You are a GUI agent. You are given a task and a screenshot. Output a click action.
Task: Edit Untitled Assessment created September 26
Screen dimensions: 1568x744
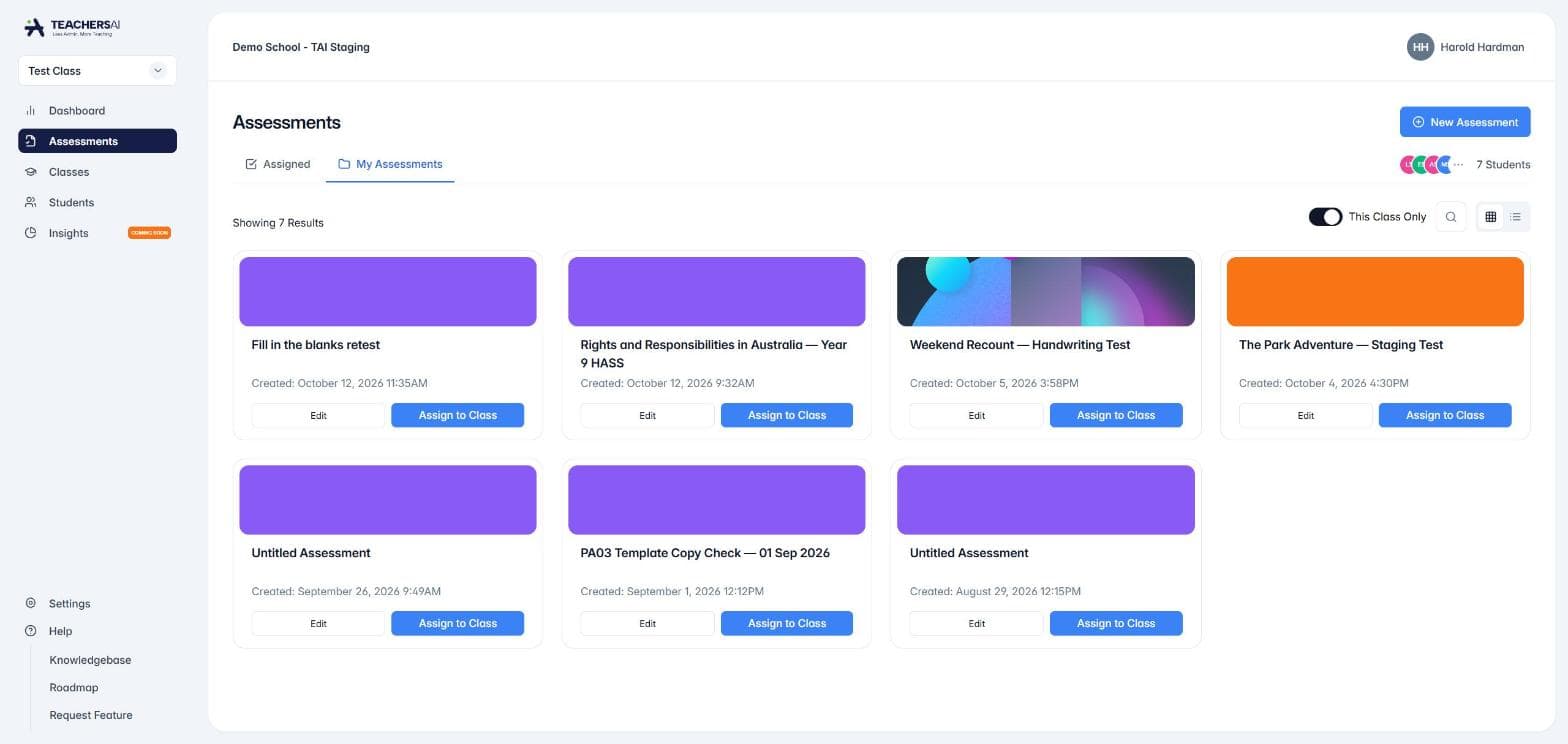coord(318,623)
